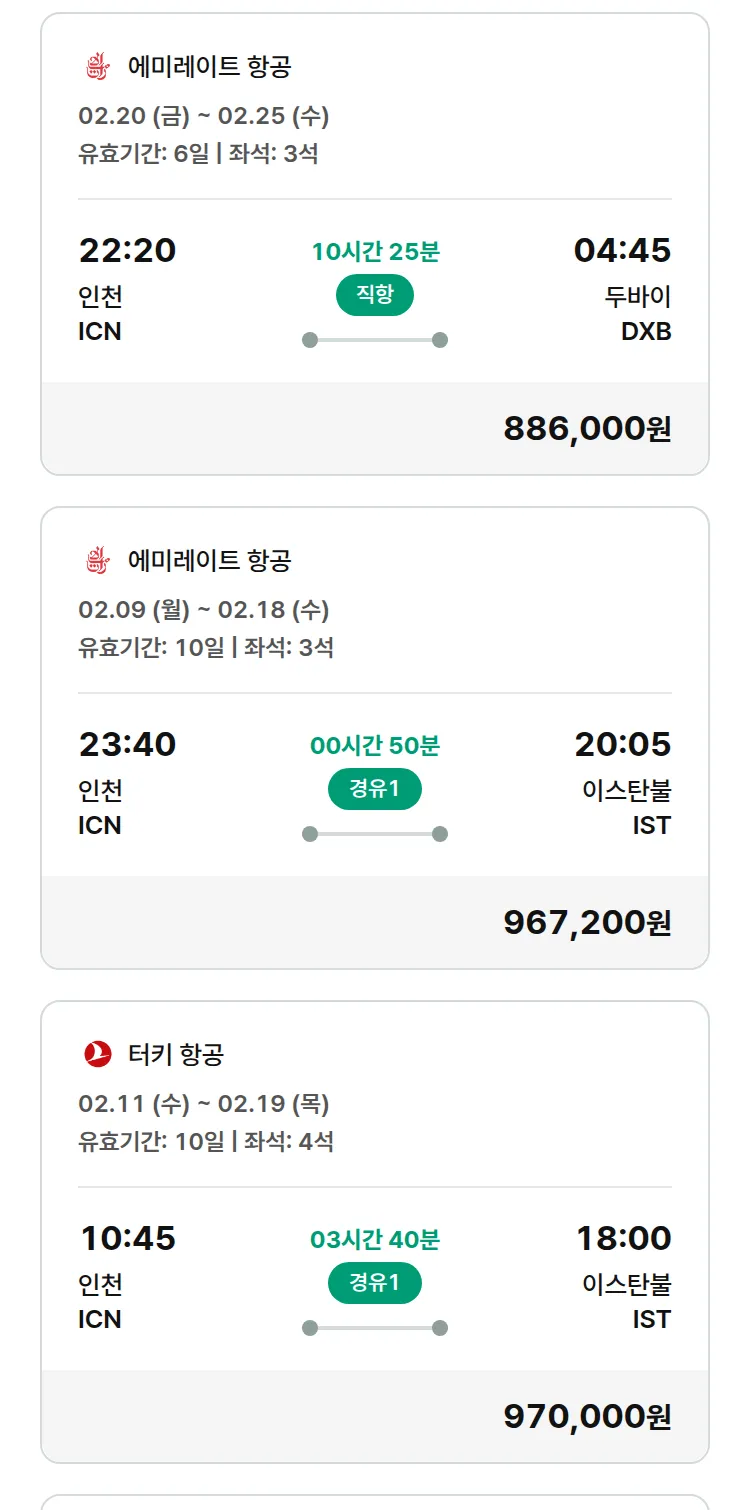750x1510 pixels.
Task: Choose the 970,000원 fare
Action: tap(587, 1417)
